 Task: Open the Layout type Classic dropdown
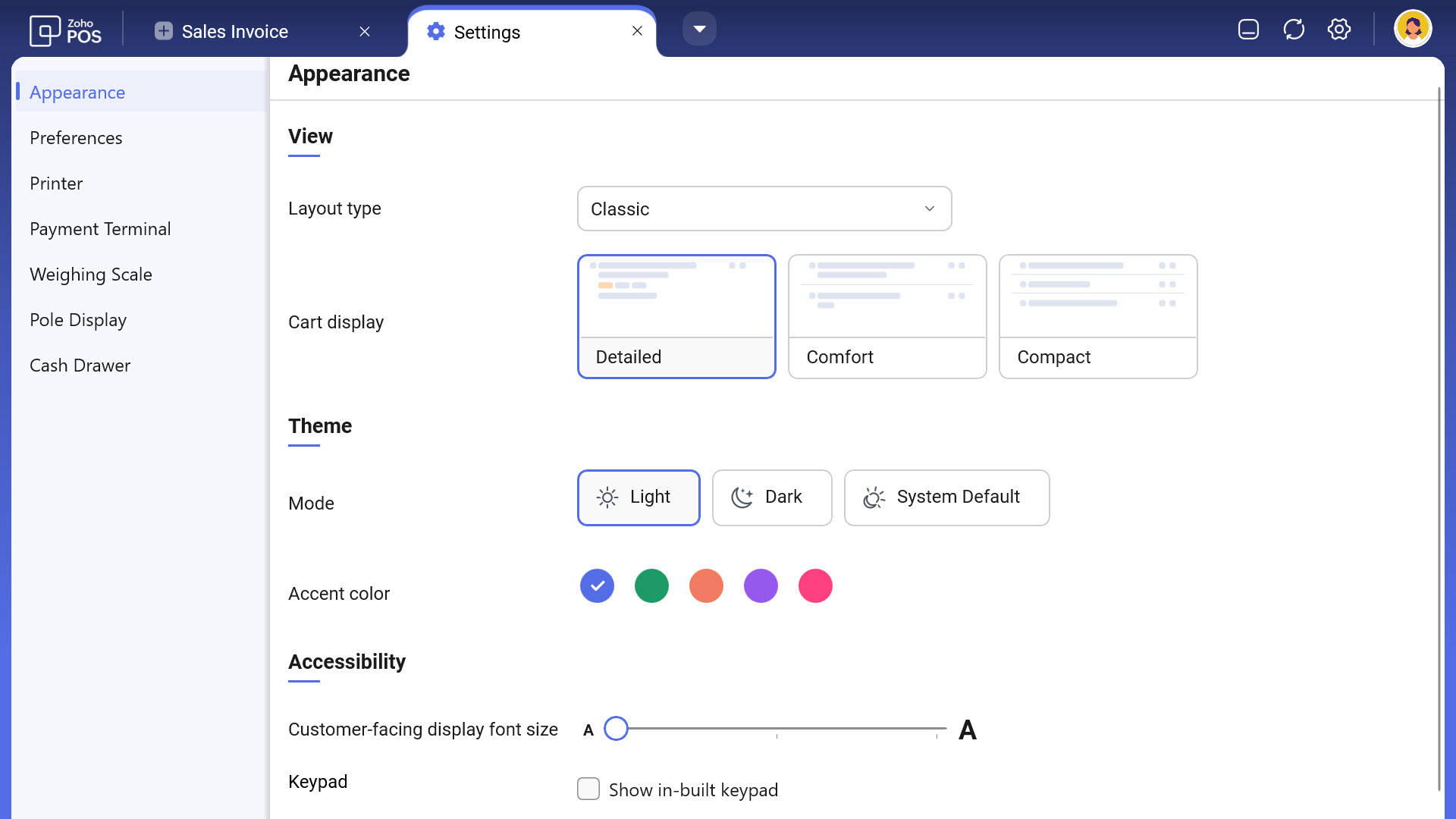(764, 209)
